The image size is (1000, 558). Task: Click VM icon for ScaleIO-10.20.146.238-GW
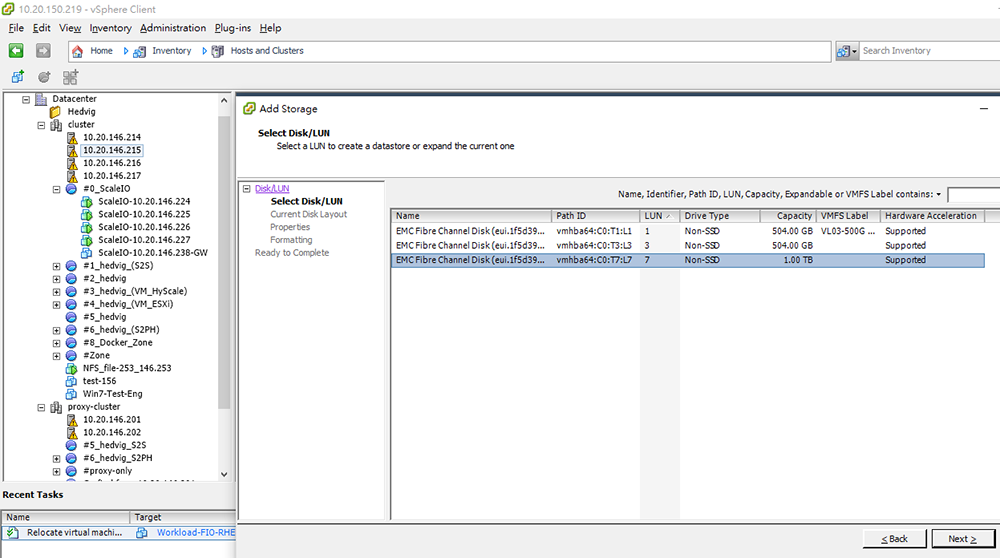(87, 253)
